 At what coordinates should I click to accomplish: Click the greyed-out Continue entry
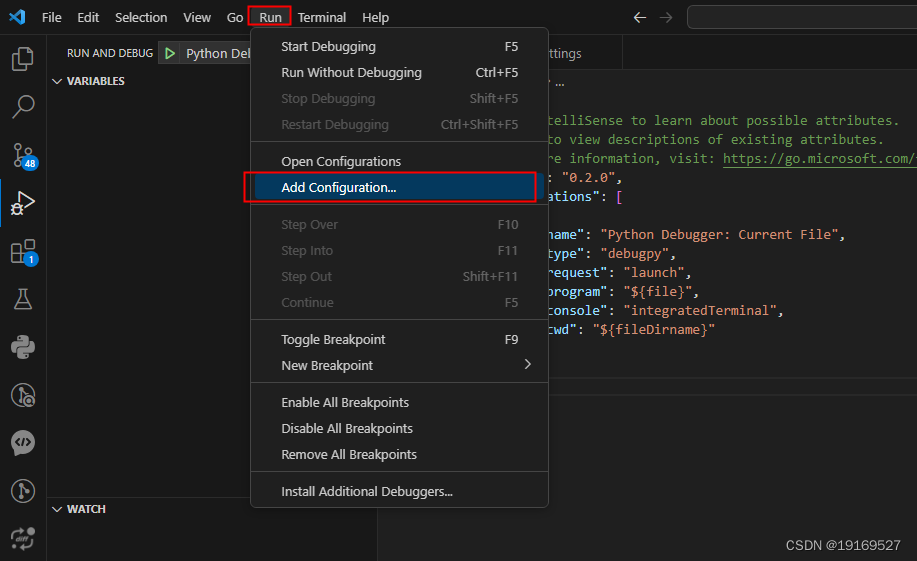(399, 302)
